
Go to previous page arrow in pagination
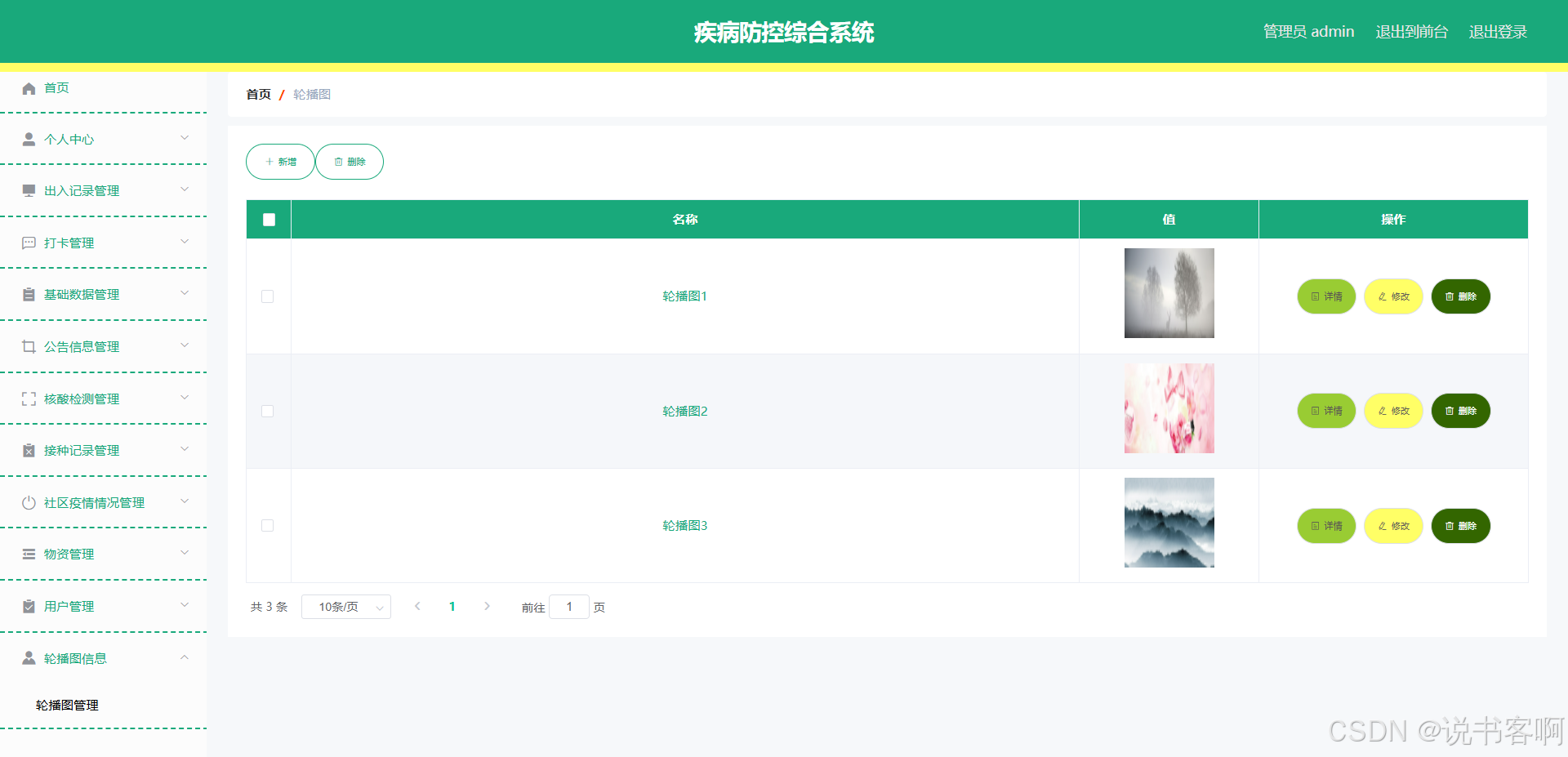pyautogui.click(x=417, y=607)
